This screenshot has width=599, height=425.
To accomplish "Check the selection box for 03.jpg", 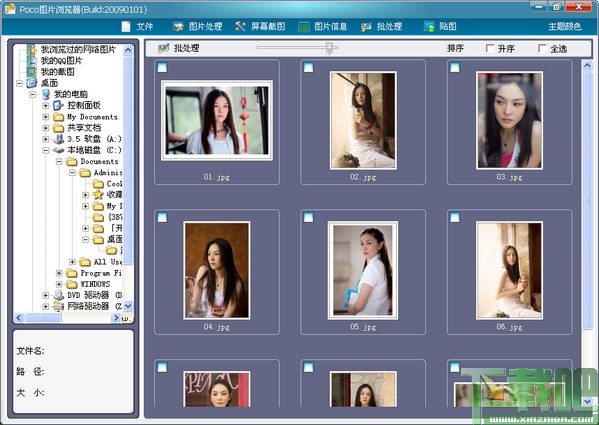I will (455, 68).
